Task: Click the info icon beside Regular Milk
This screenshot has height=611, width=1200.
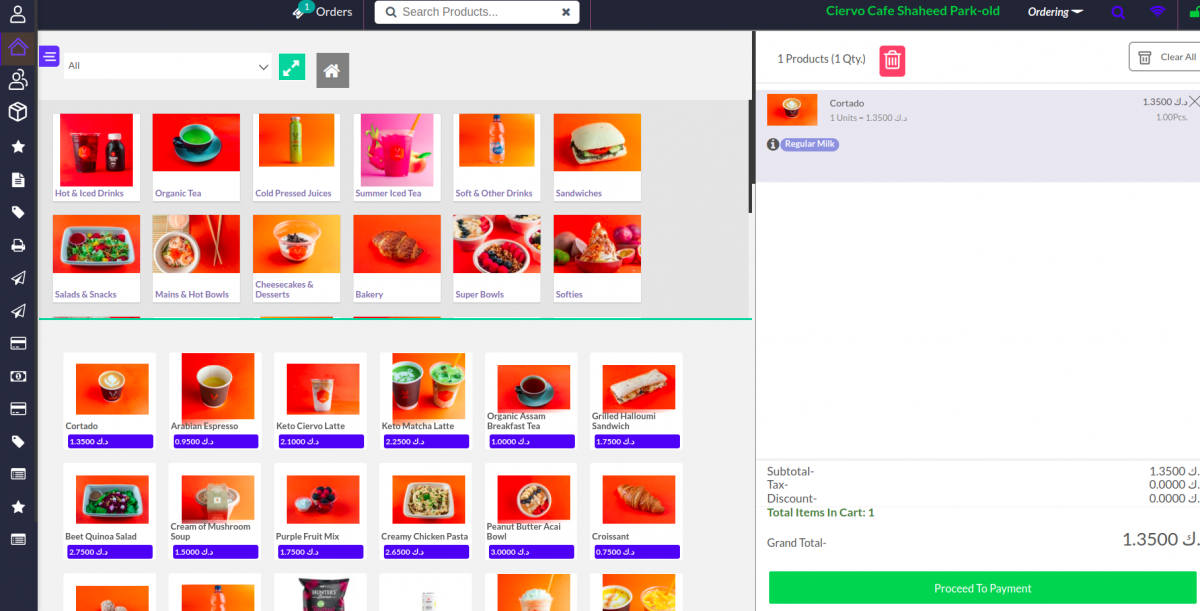Action: pos(773,144)
